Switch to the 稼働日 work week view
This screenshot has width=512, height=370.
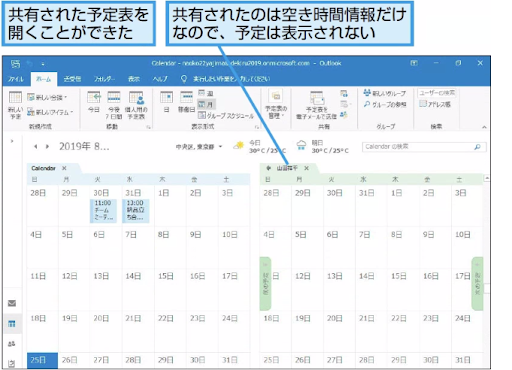186,103
